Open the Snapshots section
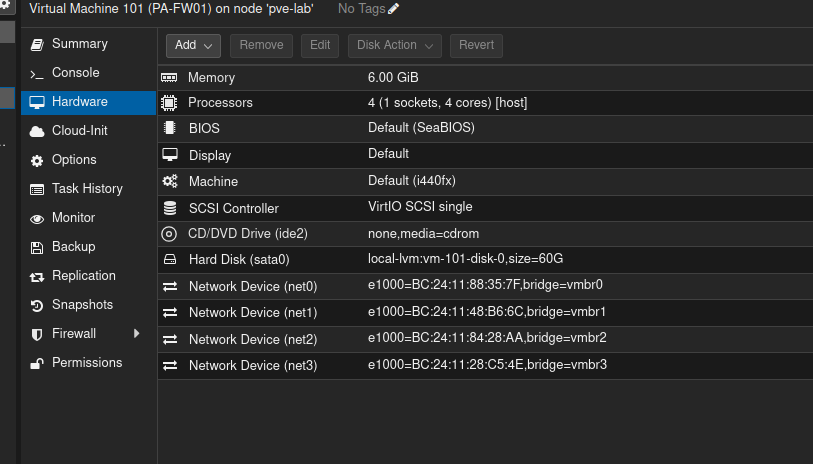This screenshot has width=813, height=464. [x=89, y=305]
